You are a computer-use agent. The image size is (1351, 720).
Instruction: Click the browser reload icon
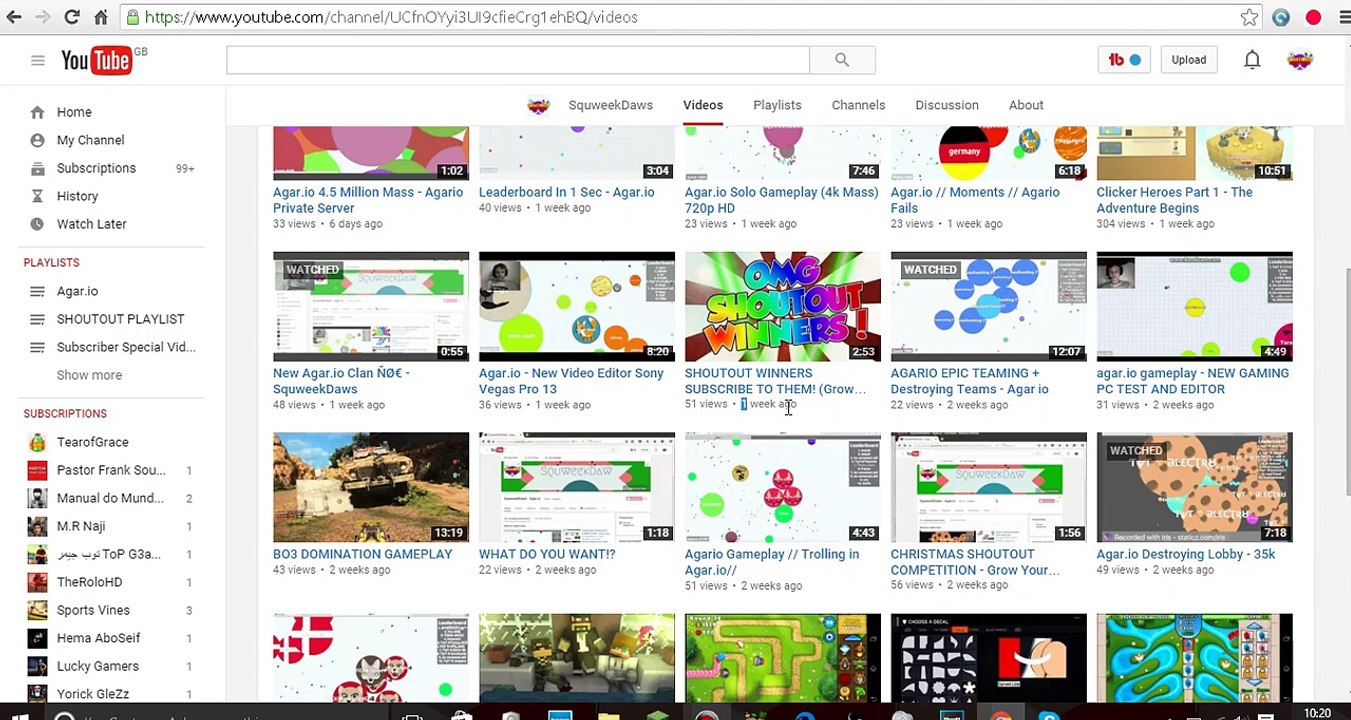72,17
